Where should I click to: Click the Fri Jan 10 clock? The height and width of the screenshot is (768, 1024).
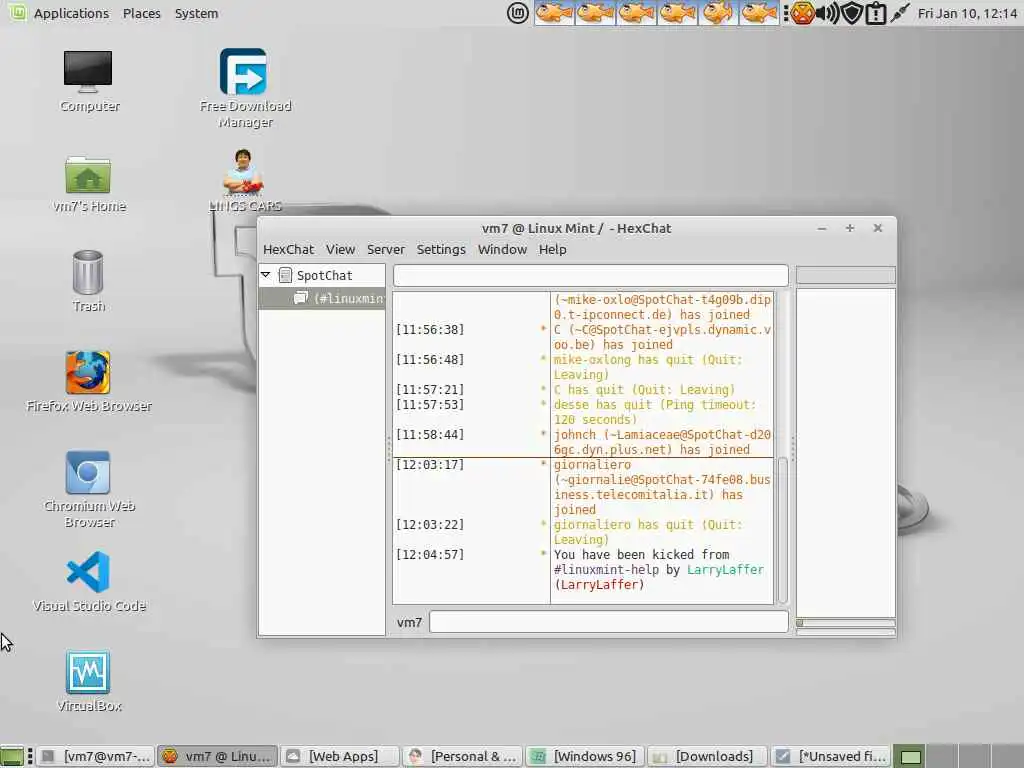click(x=967, y=13)
